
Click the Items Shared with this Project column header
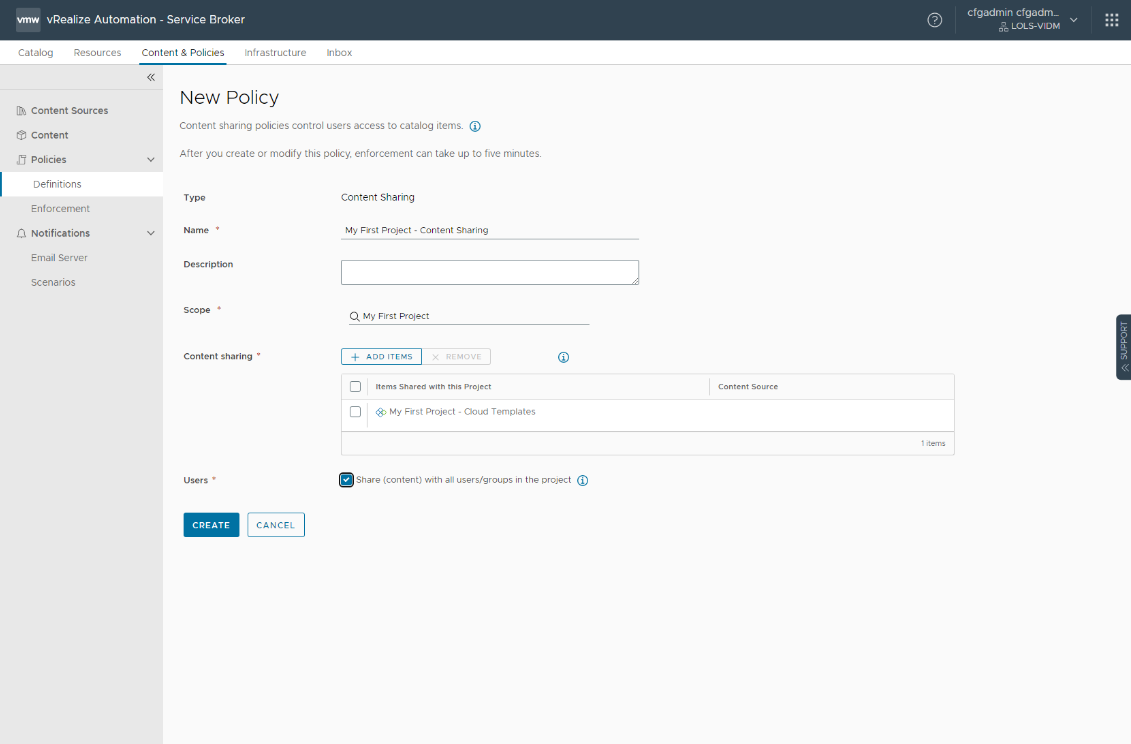pos(434,387)
